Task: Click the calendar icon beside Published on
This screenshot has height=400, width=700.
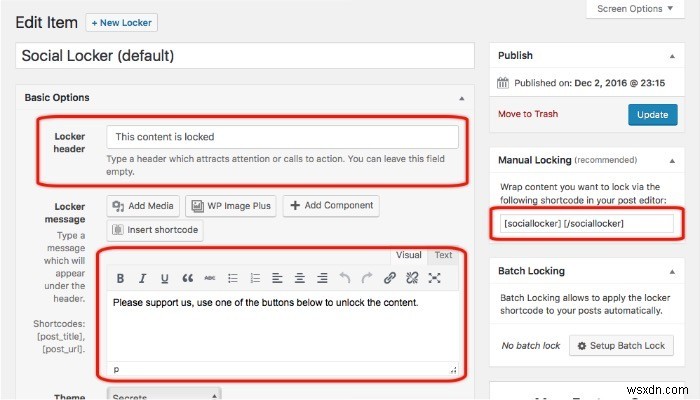Action: [x=503, y=83]
